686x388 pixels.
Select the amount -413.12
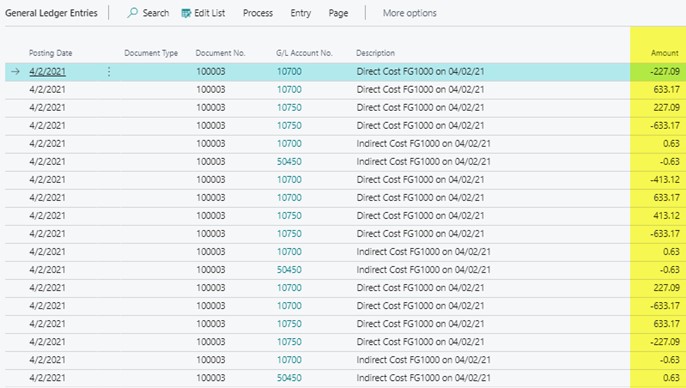pos(665,179)
